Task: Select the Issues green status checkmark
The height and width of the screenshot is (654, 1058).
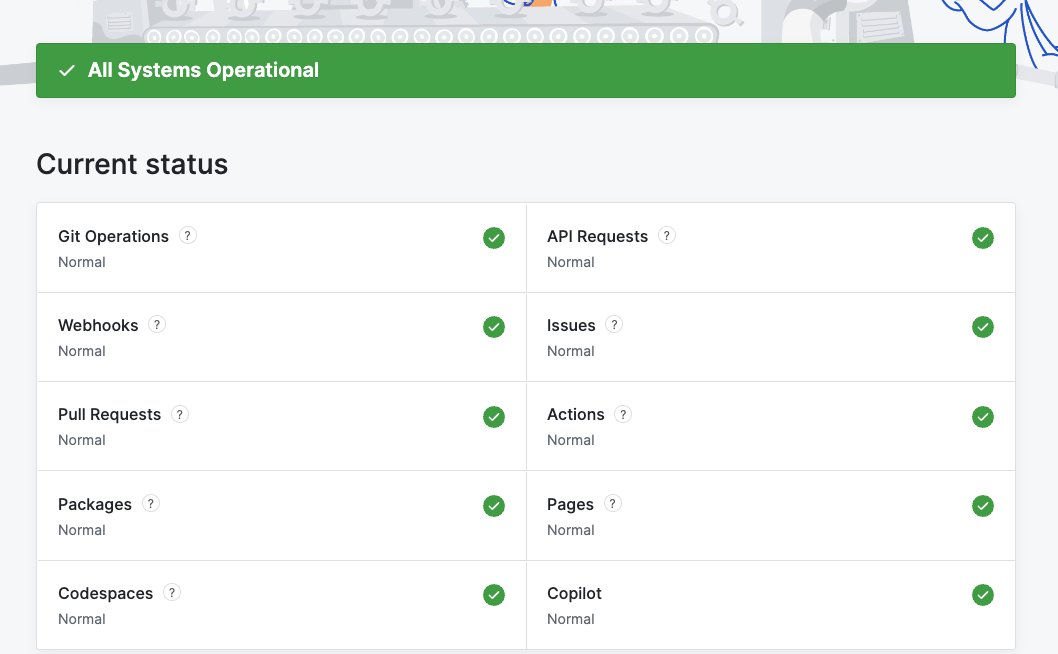Action: 982,327
